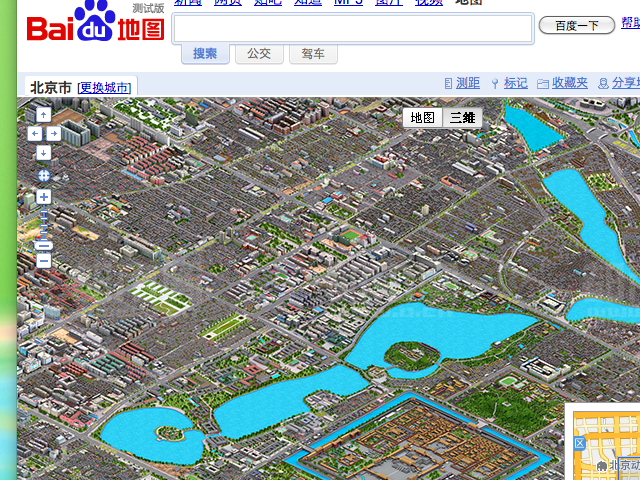Zoom out with the minus button
The width and height of the screenshot is (640, 480).
pos(44,261)
